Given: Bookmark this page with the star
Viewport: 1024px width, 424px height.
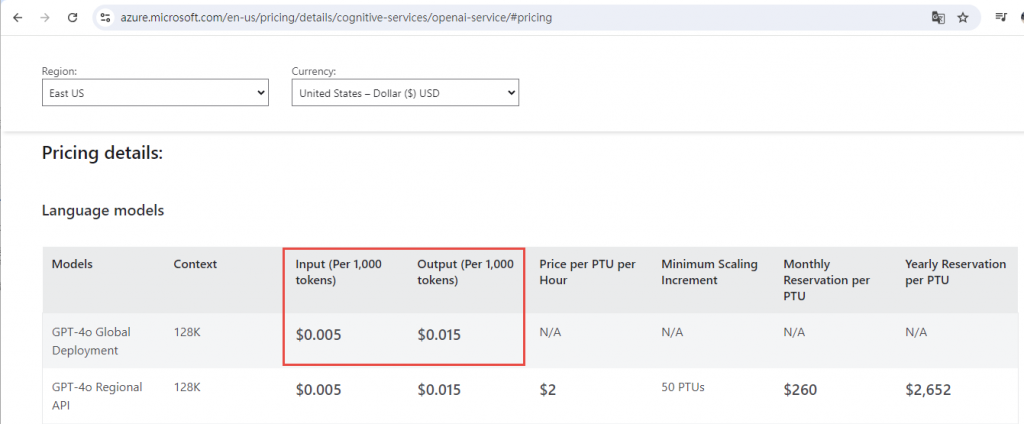Looking at the screenshot, I should tap(963, 17).
